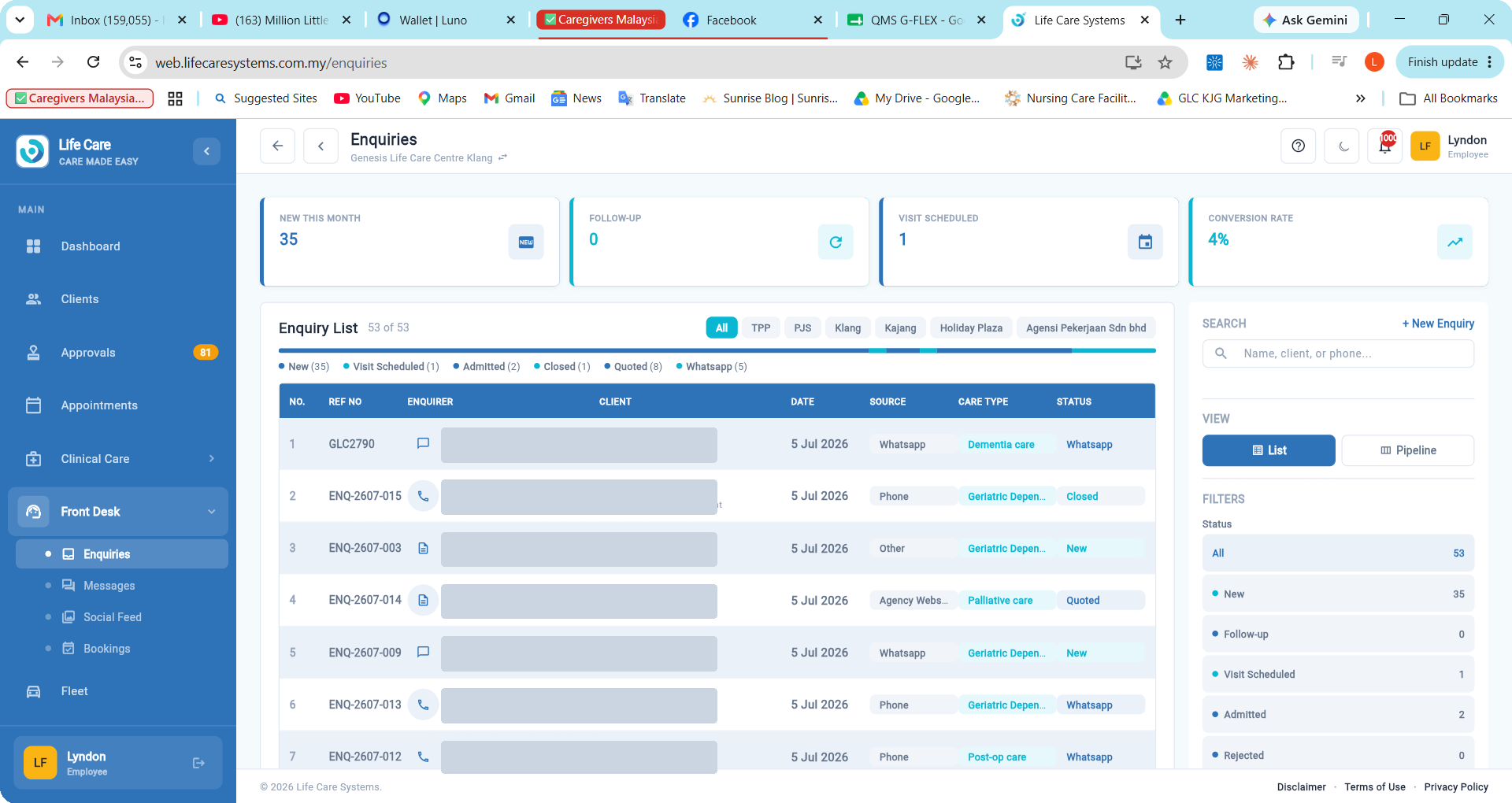
Task: Click the name, client, or phone search field
Action: coord(1338,353)
